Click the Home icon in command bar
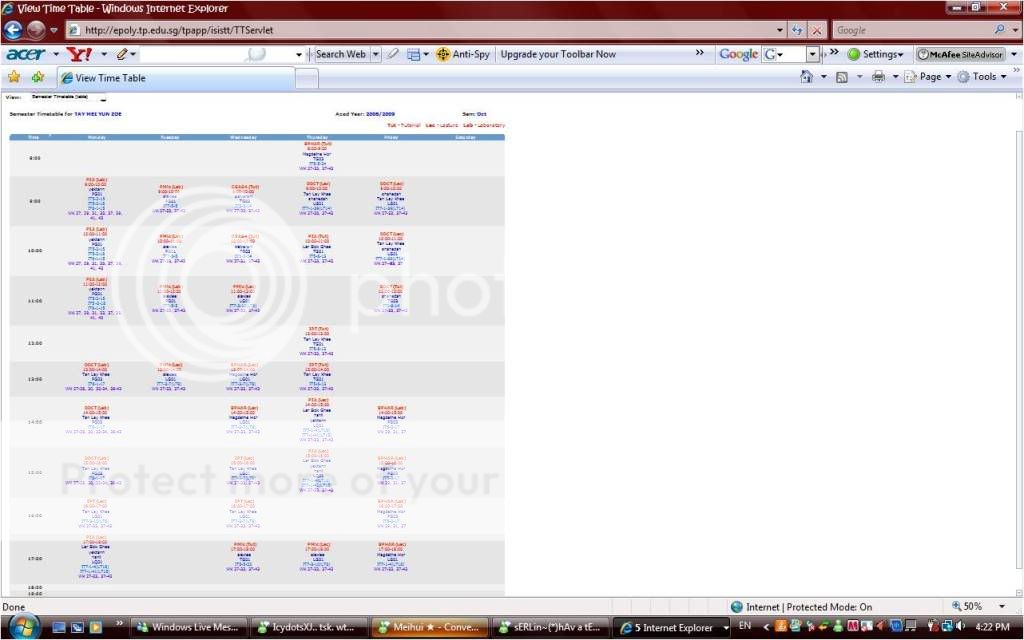Image resolution: width=1024 pixels, height=640 pixels. tap(806, 77)
